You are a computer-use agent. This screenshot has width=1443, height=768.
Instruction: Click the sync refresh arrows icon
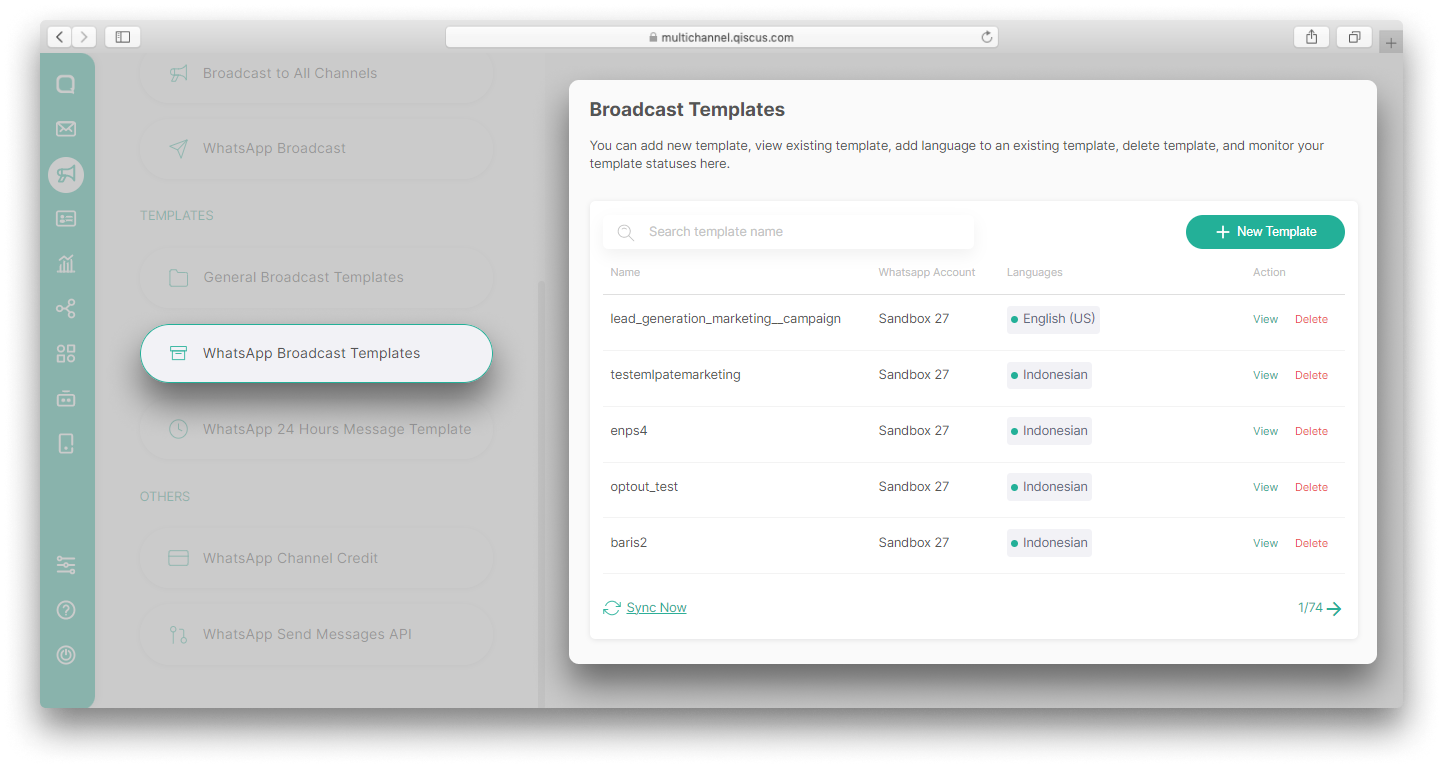[x=612, y=608]
